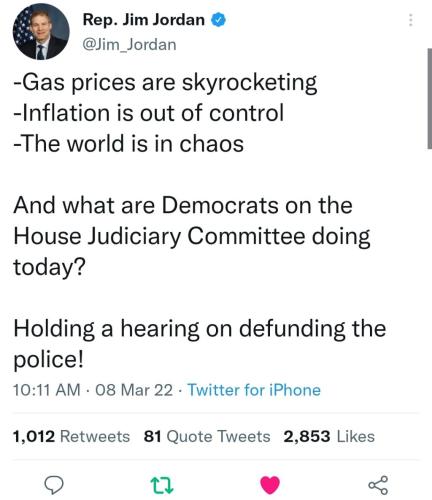Click 'Holding a hearing on defunding' text
The image size is (432, 500).
tap(180, 329)
